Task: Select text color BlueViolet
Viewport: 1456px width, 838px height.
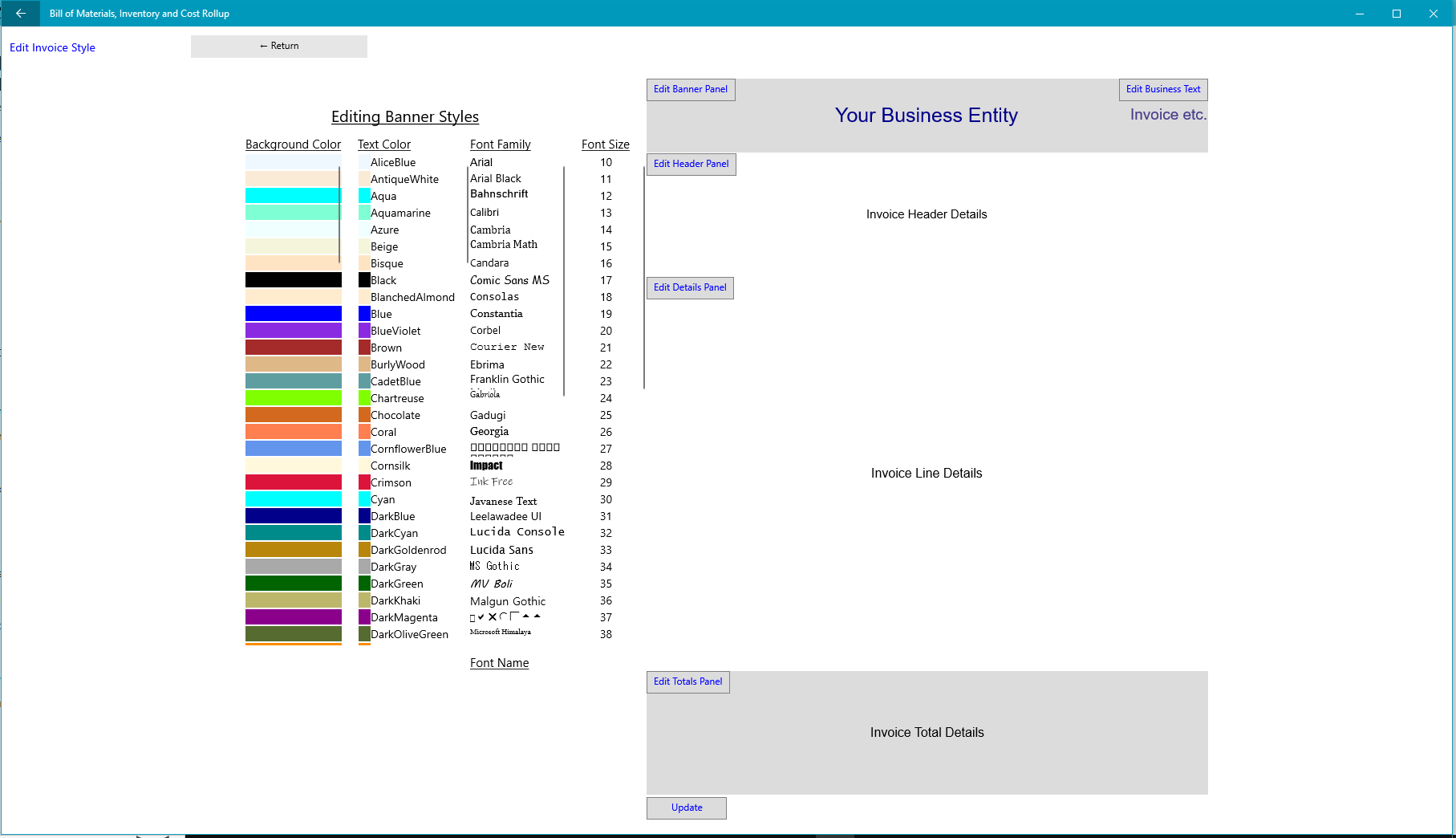Action: click(x=395, y=331)
